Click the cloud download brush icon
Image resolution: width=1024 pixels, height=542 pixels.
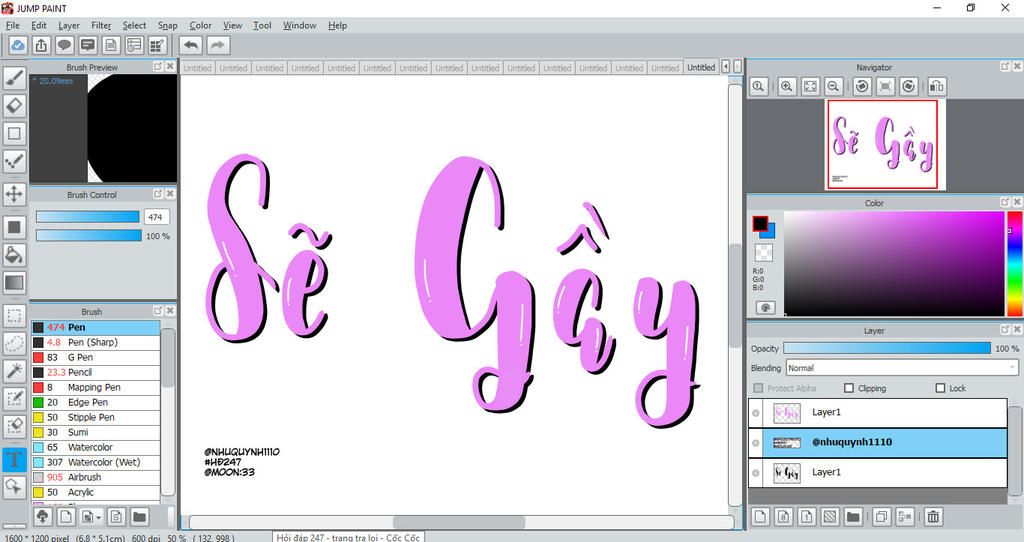[x=42, y=517]
